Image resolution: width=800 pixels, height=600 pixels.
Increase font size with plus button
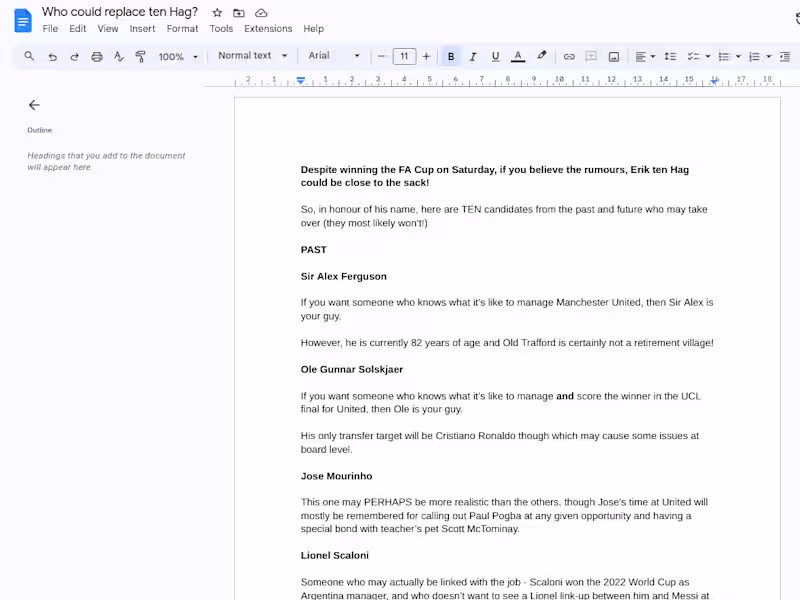pos(427,56)
